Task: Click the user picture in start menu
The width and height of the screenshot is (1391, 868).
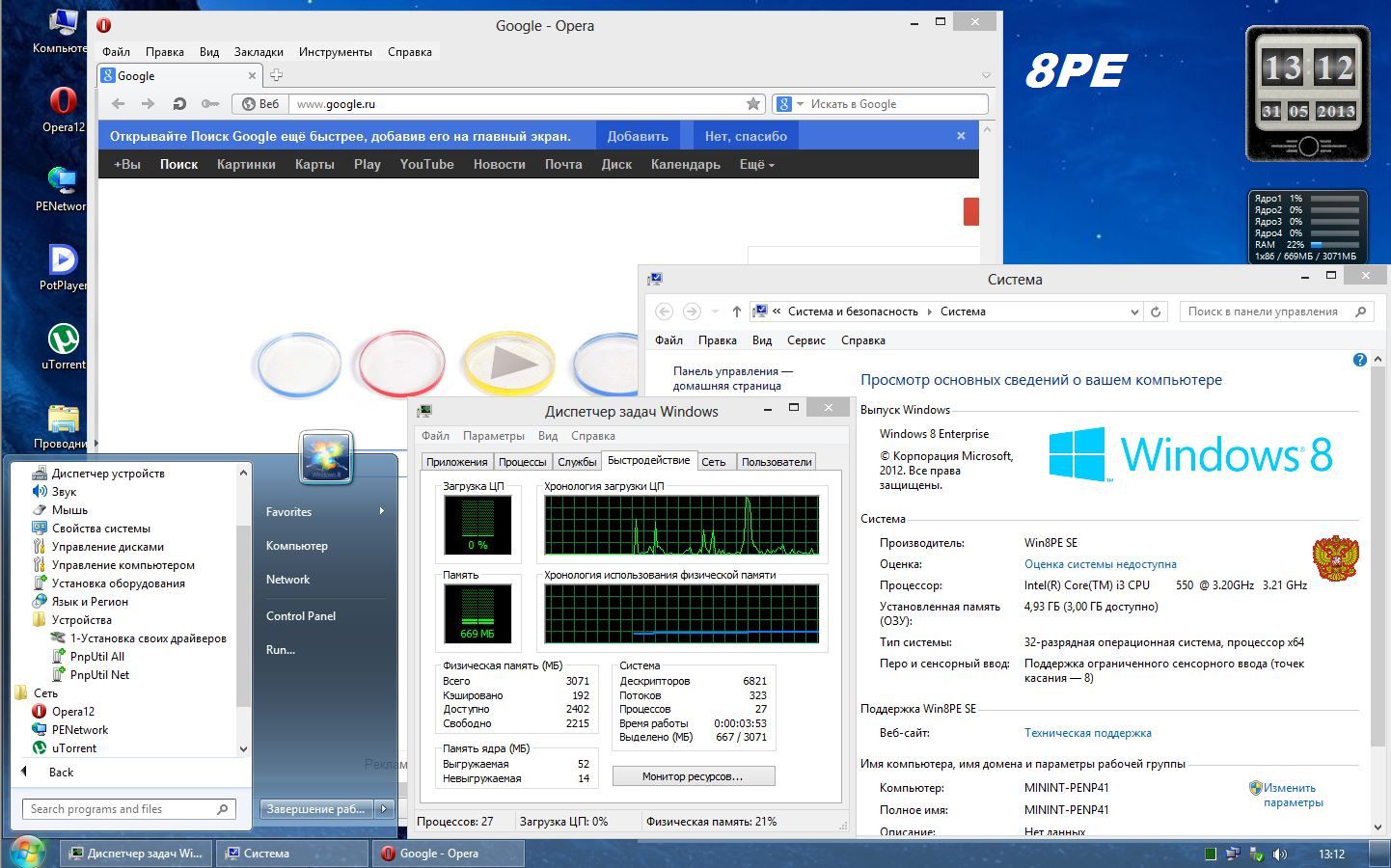Action: click(x=326, y=457)
